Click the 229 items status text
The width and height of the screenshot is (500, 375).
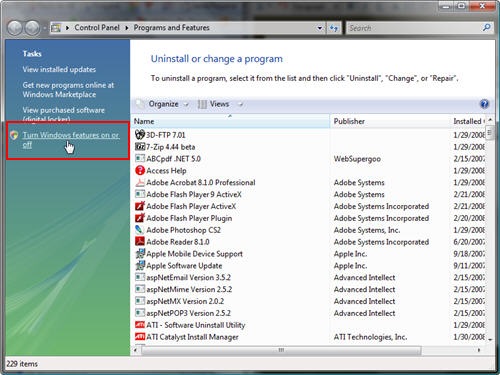point(22,364)
